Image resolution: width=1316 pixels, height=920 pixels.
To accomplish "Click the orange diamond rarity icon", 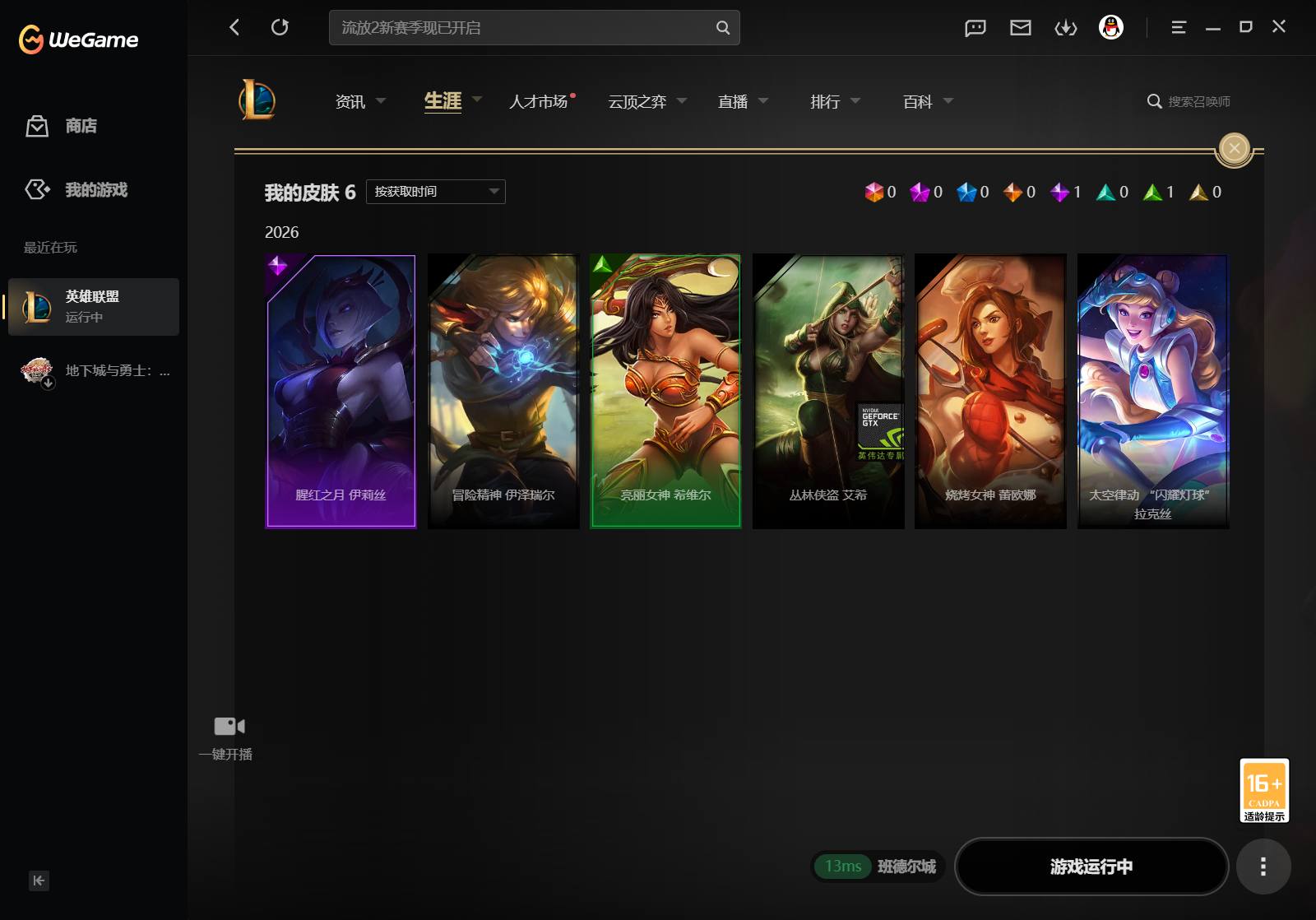I will (1012, 192).
